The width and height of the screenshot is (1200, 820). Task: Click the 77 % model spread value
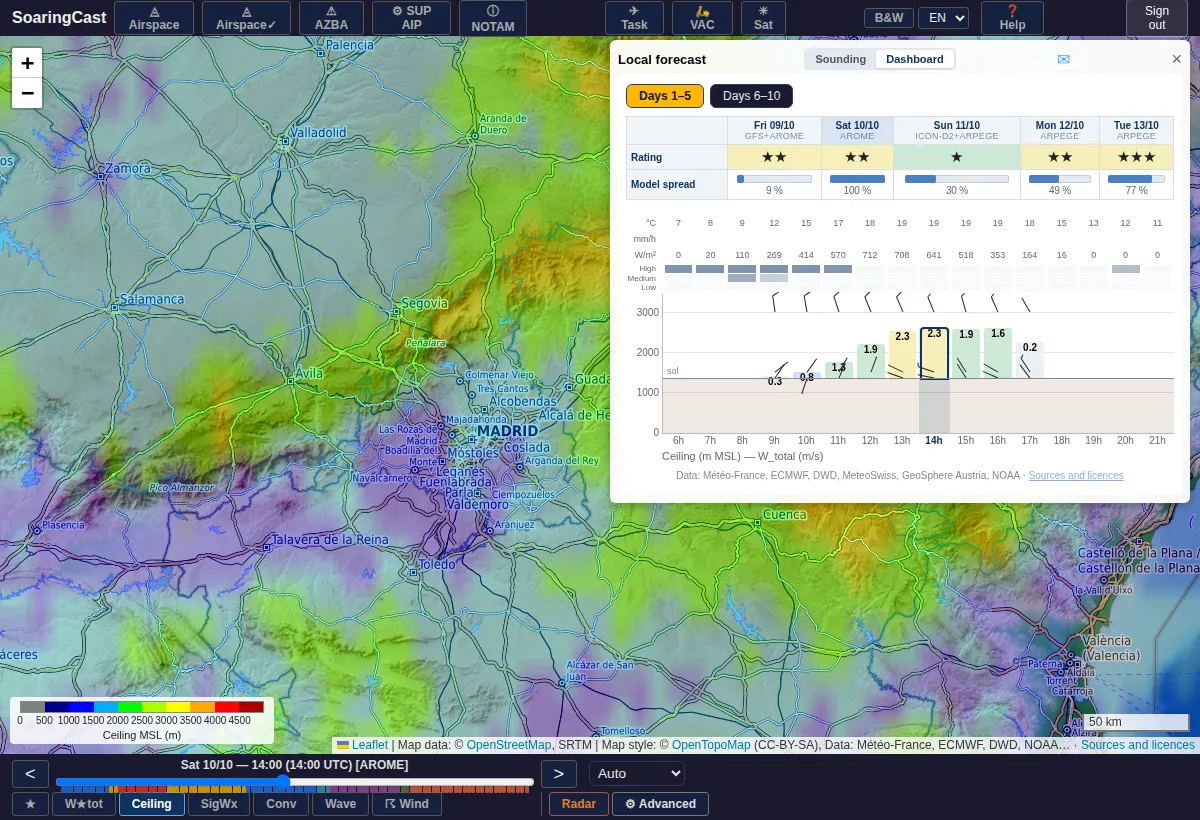[1136, 190]
